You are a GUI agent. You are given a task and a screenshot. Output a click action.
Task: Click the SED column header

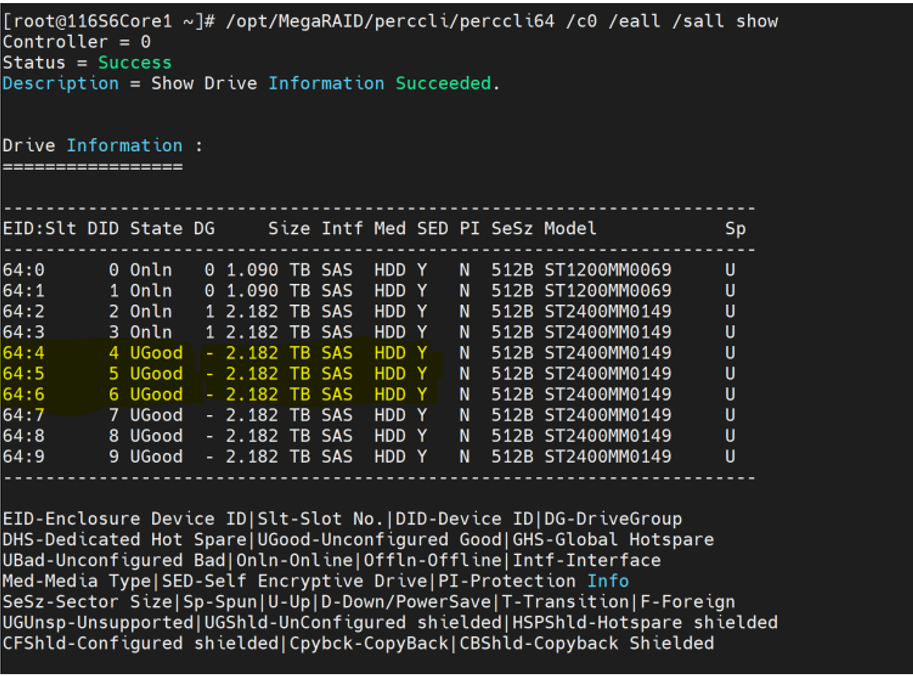pos(432,229)
